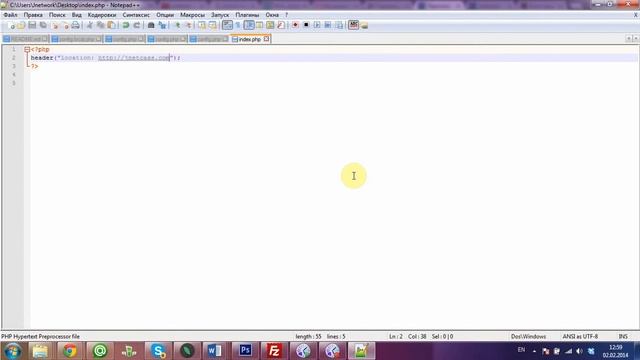Click the Close document toolbar icon
The image size is (640, 360).
pos(55,25)
